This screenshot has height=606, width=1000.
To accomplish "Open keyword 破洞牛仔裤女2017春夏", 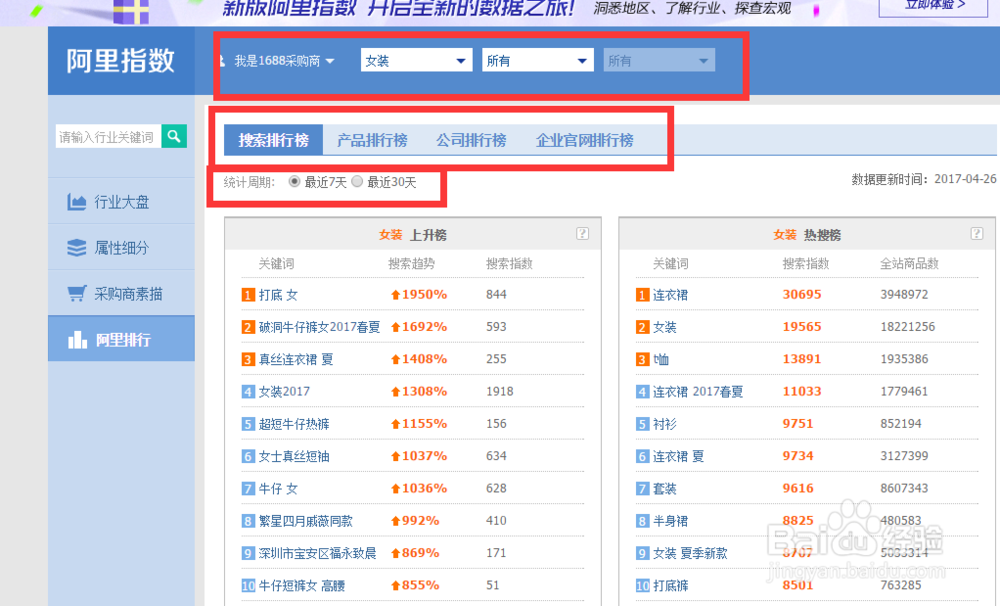I will (x=319, y=327).
